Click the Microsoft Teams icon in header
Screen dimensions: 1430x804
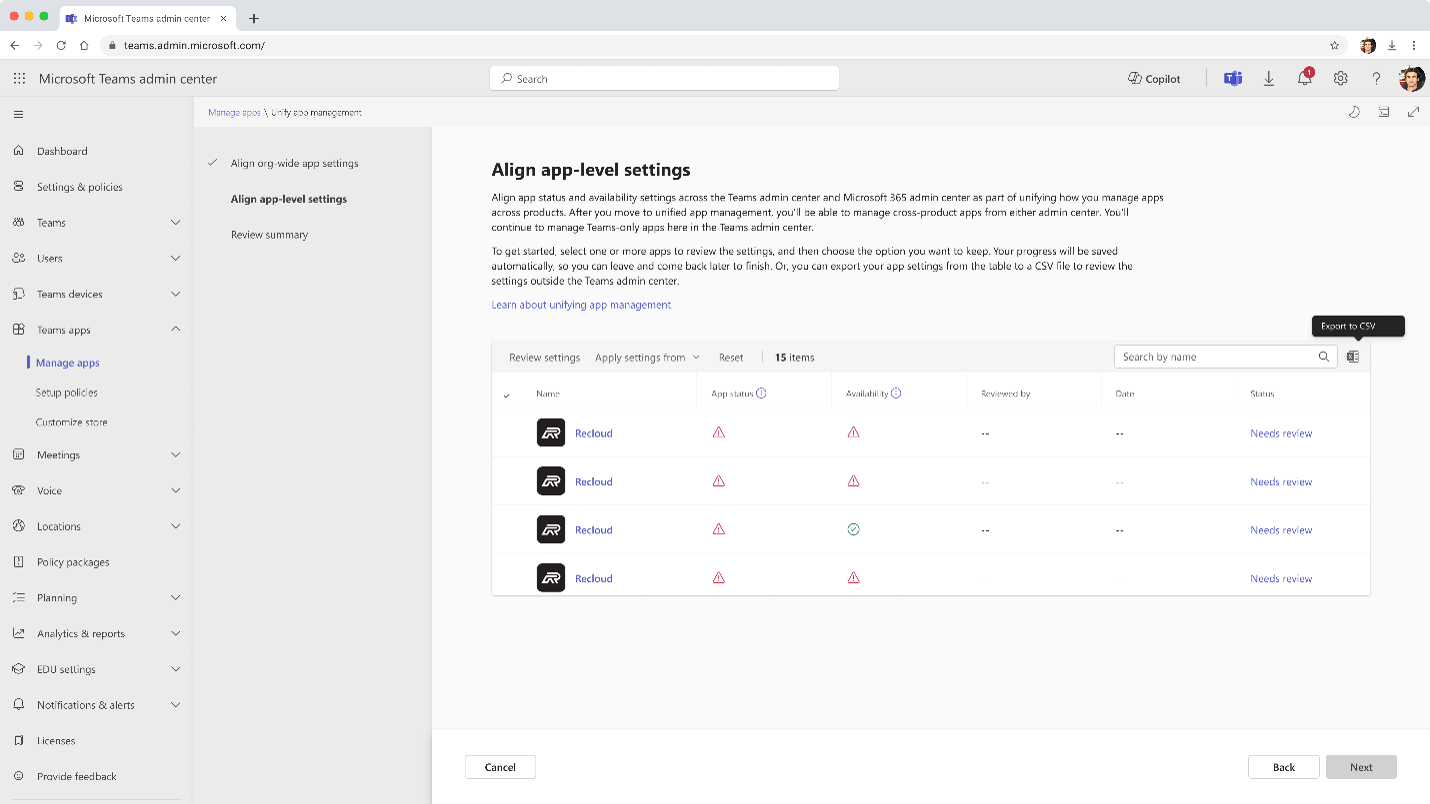pos(1233,79)
